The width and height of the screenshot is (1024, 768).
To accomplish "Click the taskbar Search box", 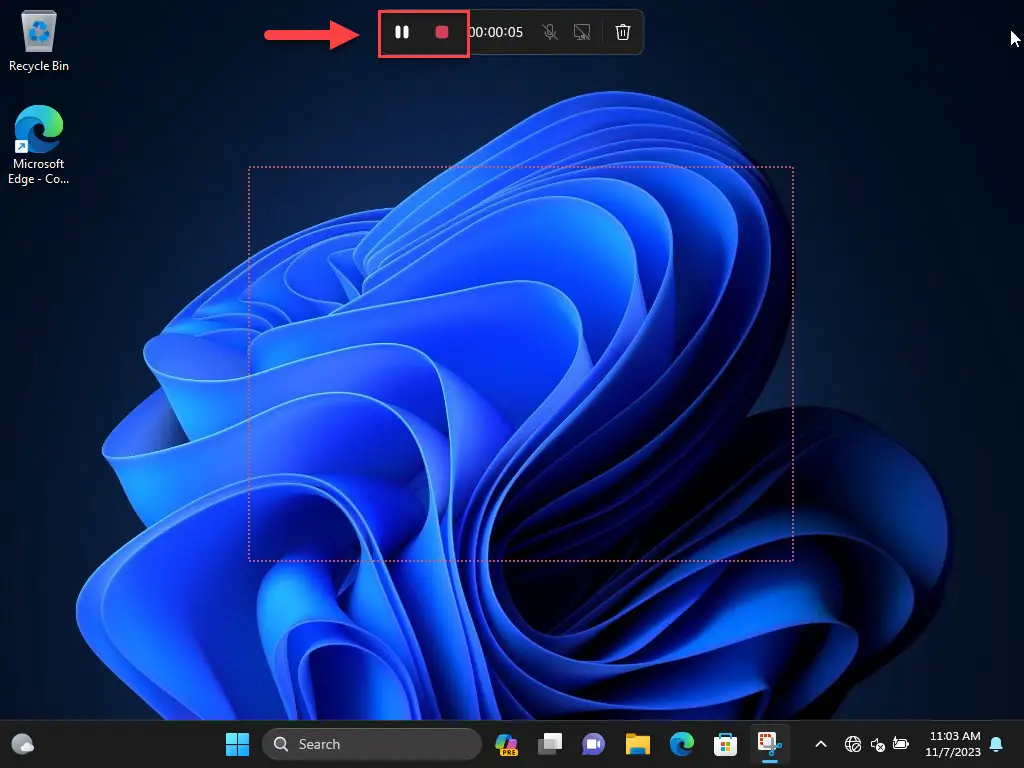I will tap(372, 744).
